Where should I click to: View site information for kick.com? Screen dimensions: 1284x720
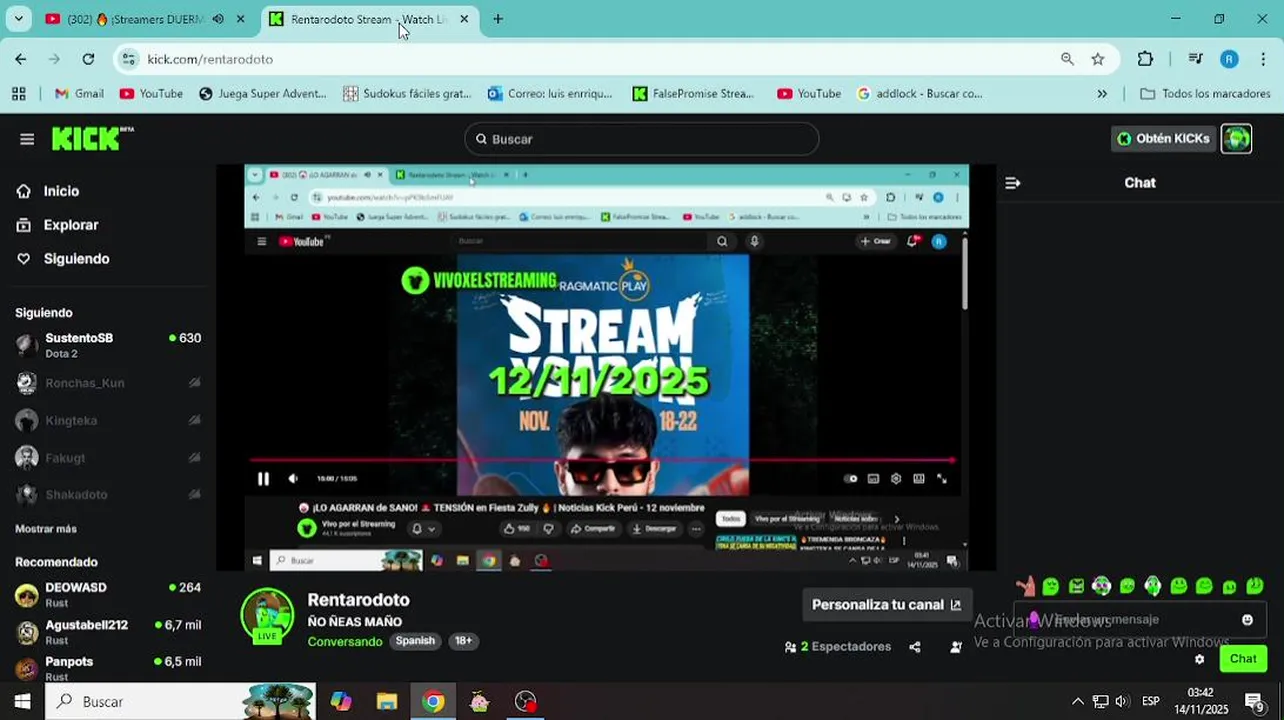coord(129,59)
